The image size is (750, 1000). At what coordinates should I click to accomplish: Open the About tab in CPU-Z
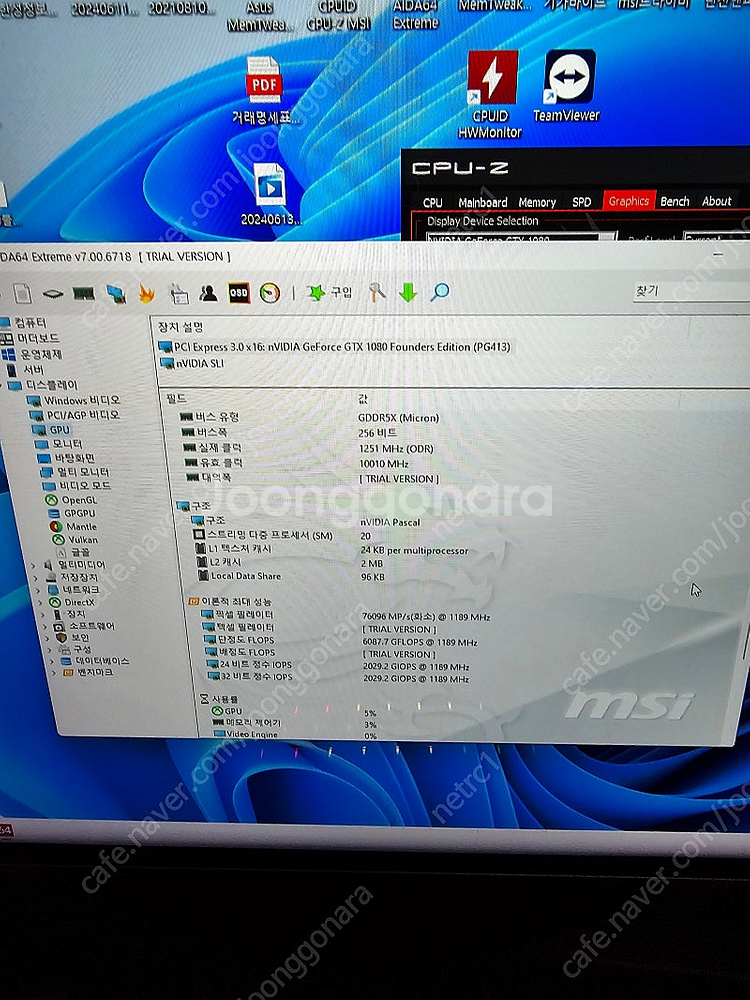pyautogui.click(x=717, y=201)
